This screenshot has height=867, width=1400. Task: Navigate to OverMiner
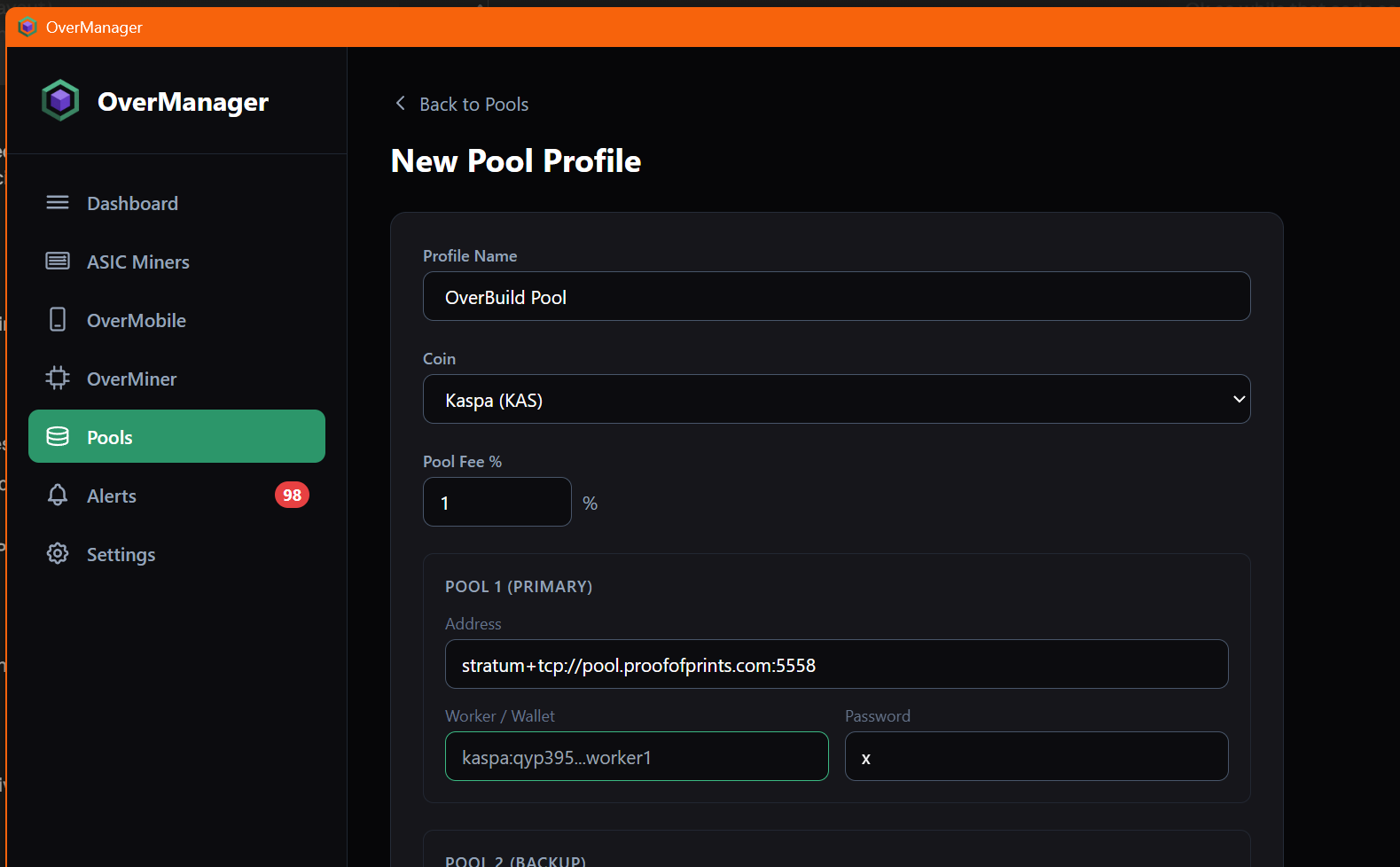176,379
